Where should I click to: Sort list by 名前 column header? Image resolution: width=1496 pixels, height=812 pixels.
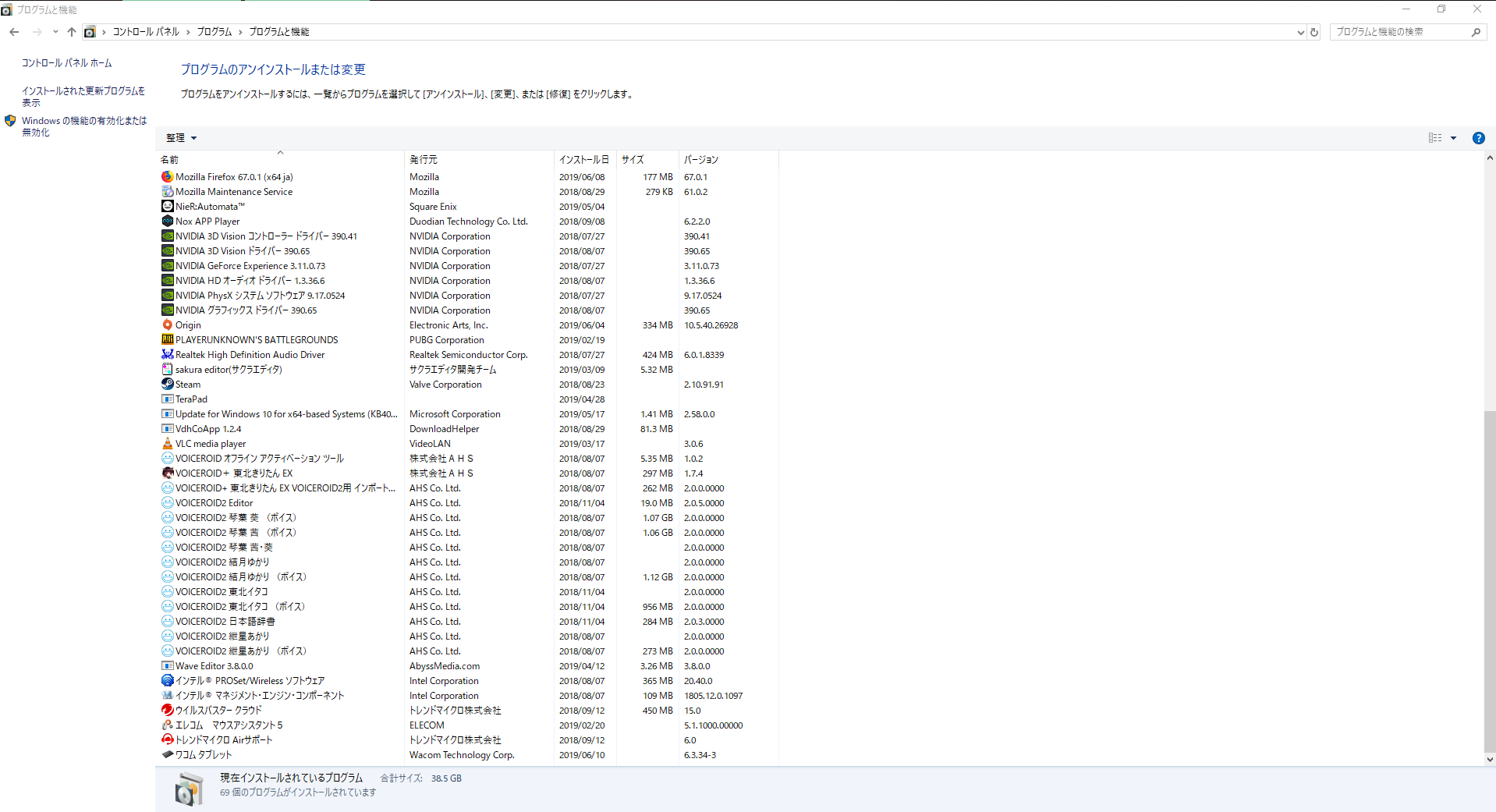click(x=280, y=159)
